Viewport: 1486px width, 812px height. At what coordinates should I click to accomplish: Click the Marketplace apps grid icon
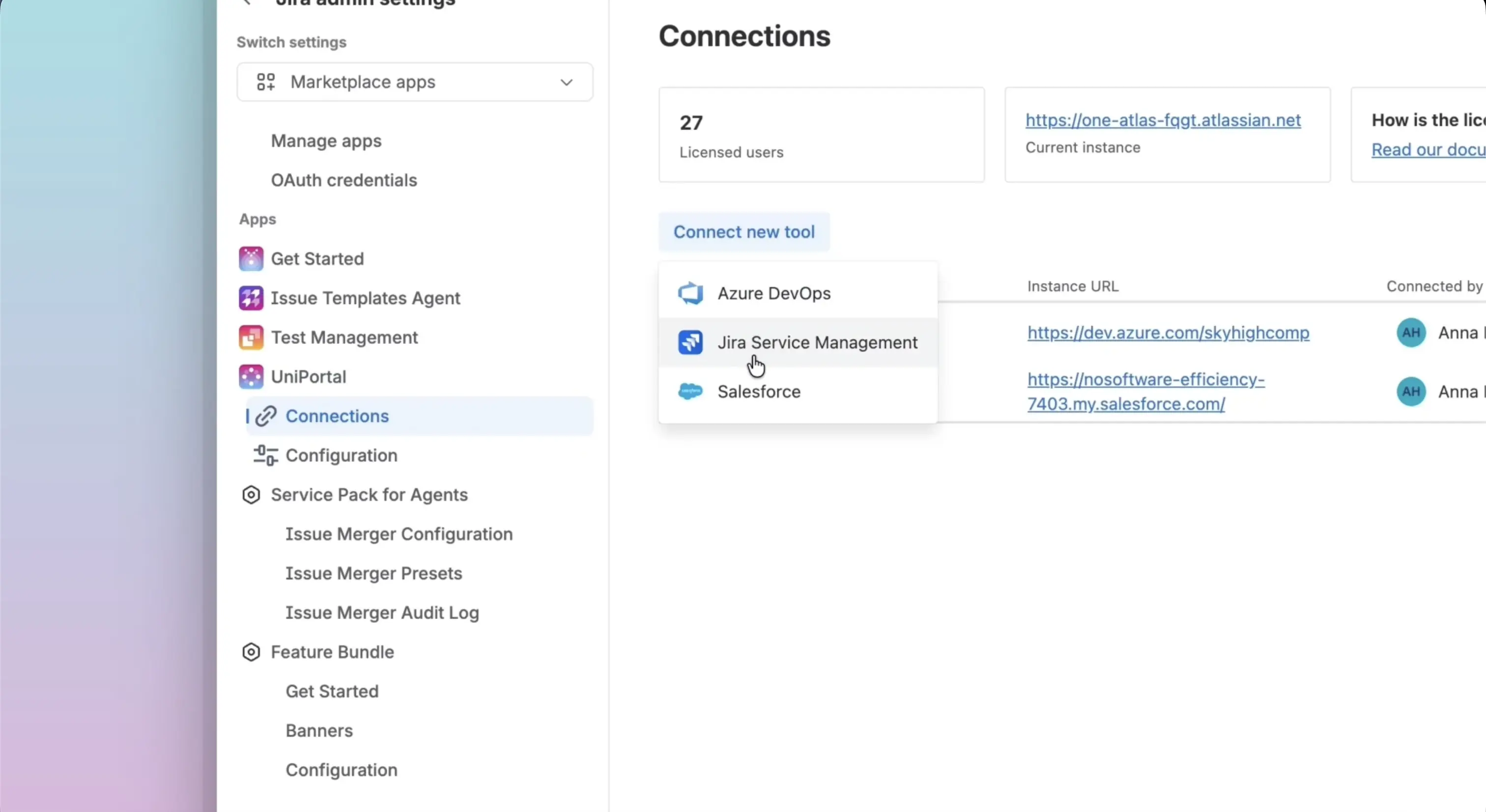click(266, 82)
